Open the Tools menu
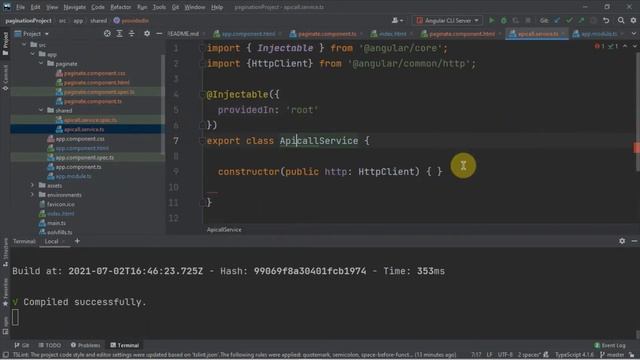Viewport: 640px width, 360px height. tap(159, 7)
